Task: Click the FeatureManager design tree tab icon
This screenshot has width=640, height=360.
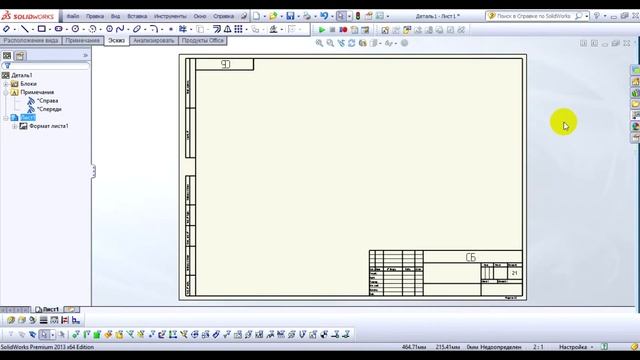Action: [7, 56]
